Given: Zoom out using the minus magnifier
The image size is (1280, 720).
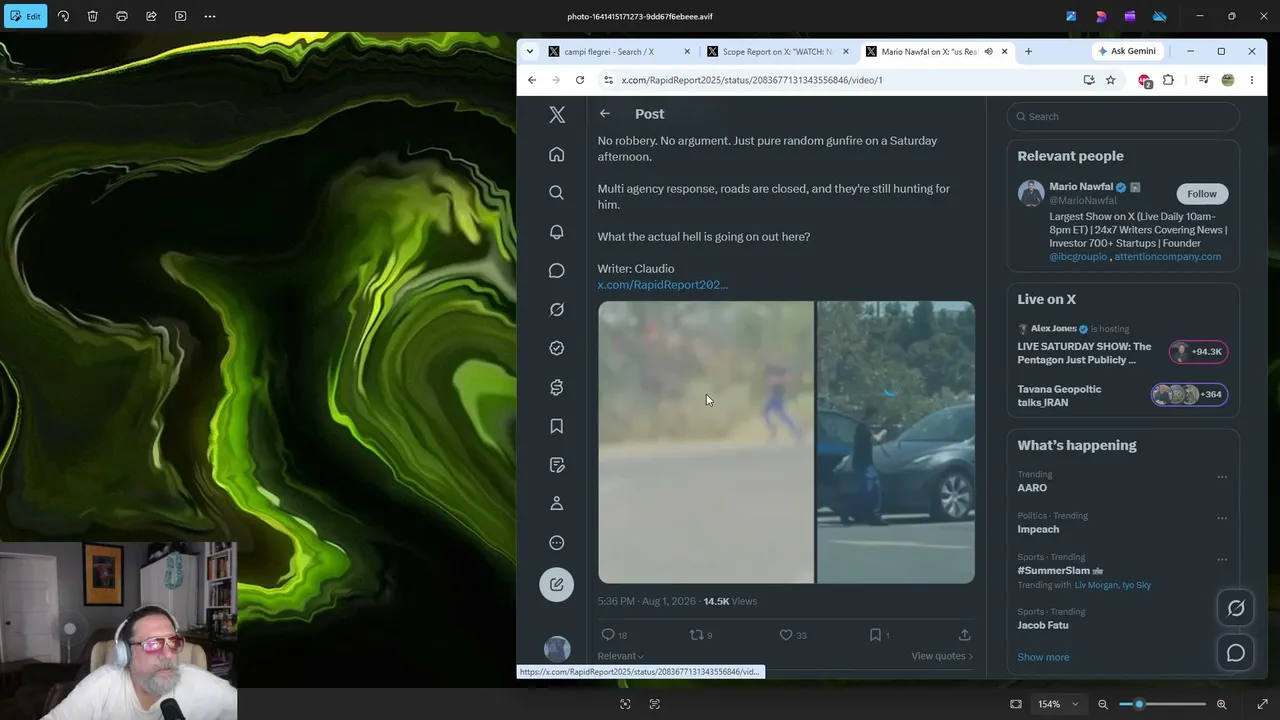Looking at the screenshot, I should [1103, 704].
